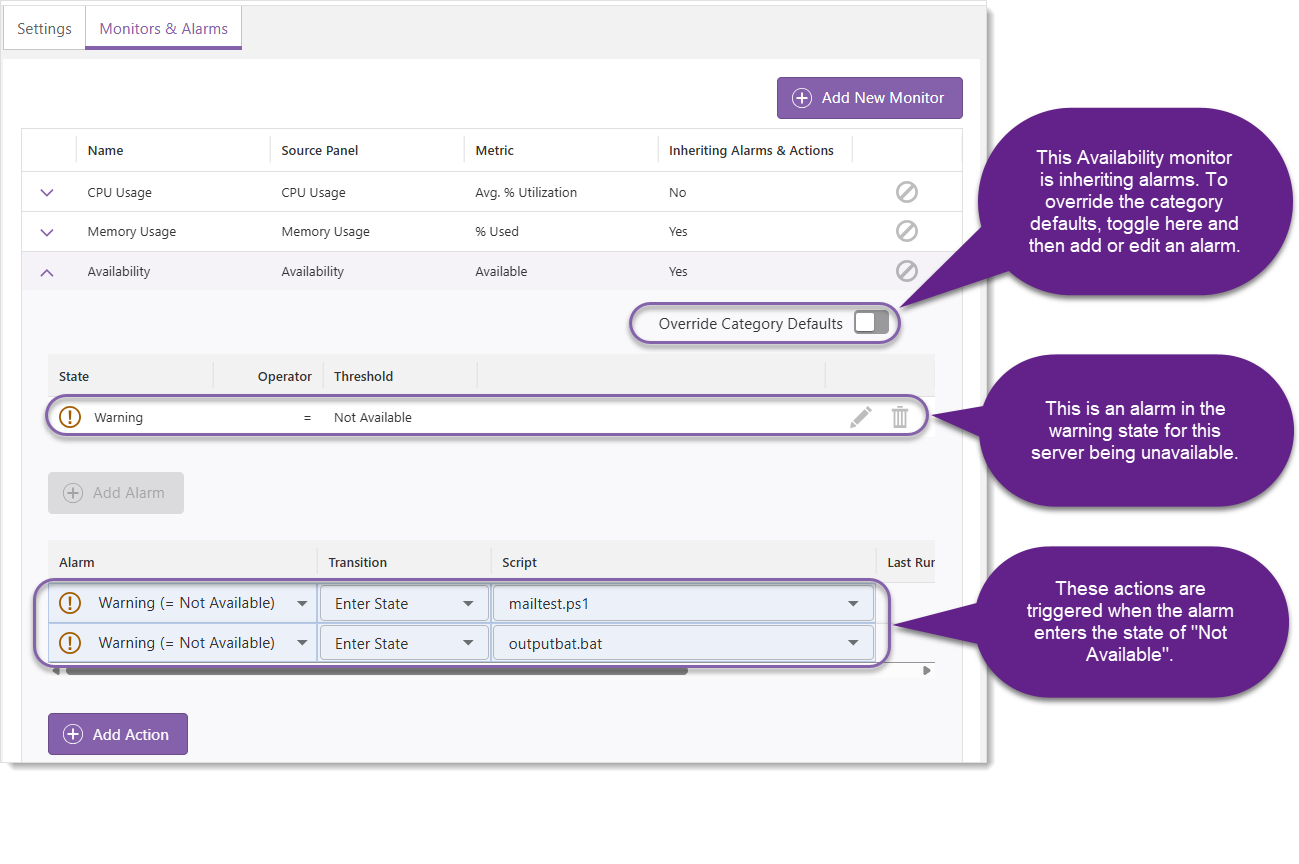Screen dimensions: 1299x864
Task: Click the warning icon on the Not Available alarm
Action: (x=70, y=416)
